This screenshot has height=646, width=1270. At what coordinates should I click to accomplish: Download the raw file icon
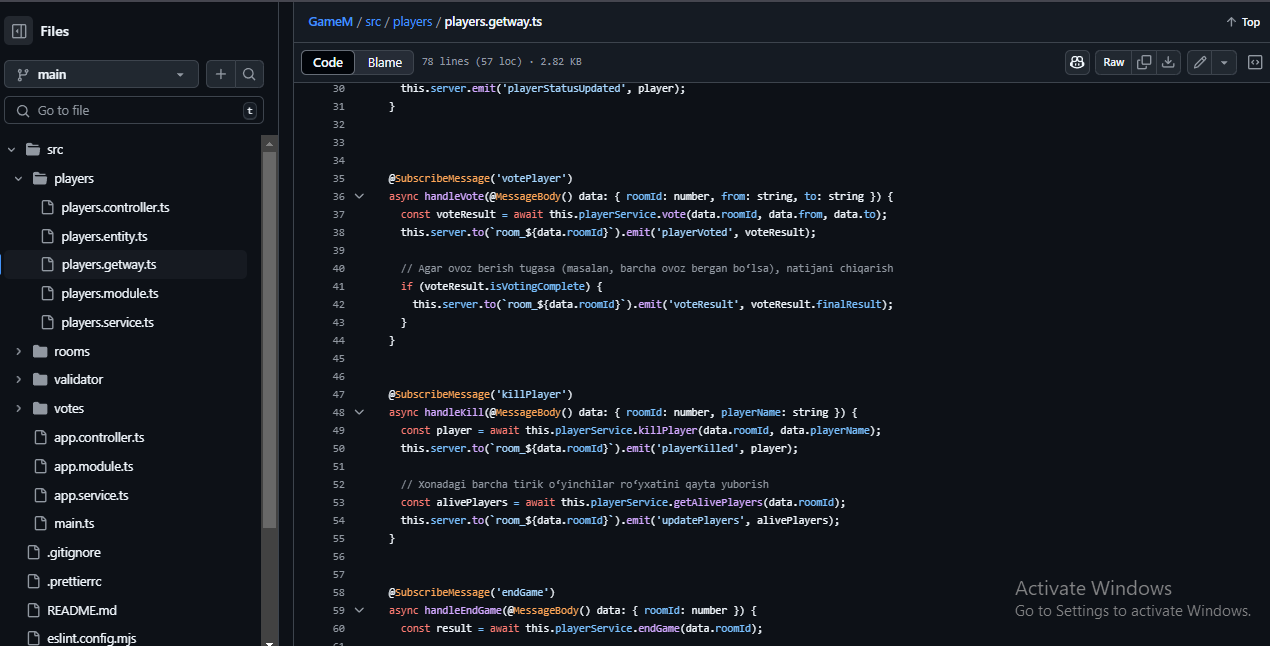[1167, 62]
